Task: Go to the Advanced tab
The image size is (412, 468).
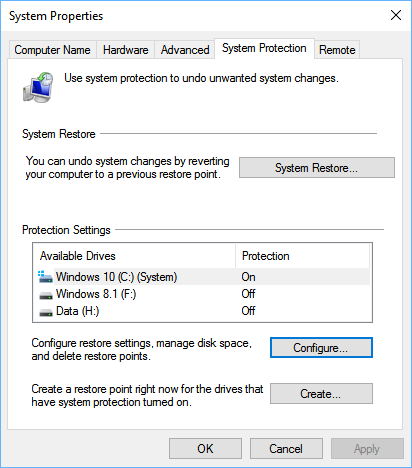Action: [x=185, y=50]
